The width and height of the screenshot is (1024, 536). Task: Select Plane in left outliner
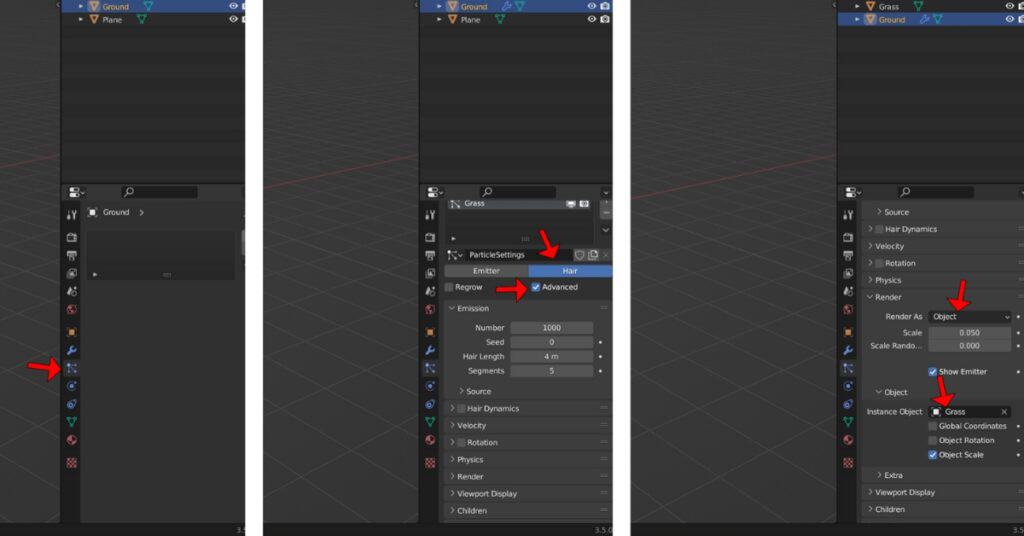[112, 20]
